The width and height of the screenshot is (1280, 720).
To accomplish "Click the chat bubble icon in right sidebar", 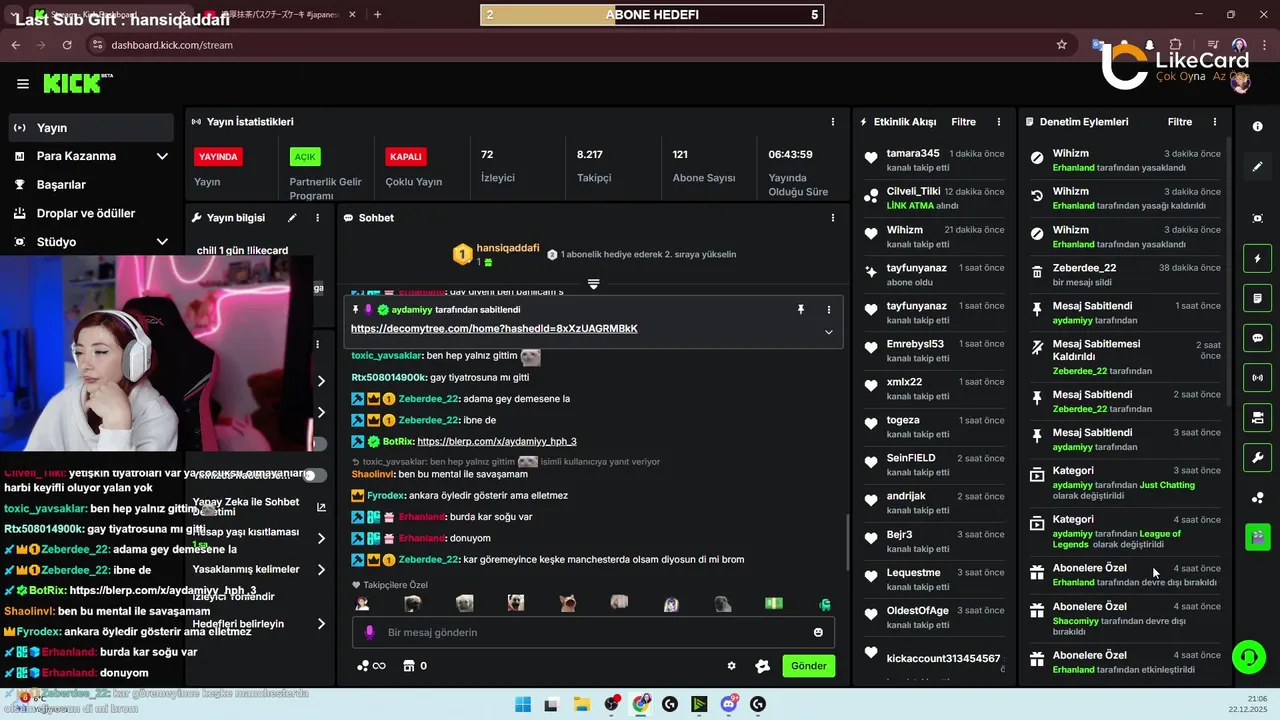I will [x=1257, y=338].
